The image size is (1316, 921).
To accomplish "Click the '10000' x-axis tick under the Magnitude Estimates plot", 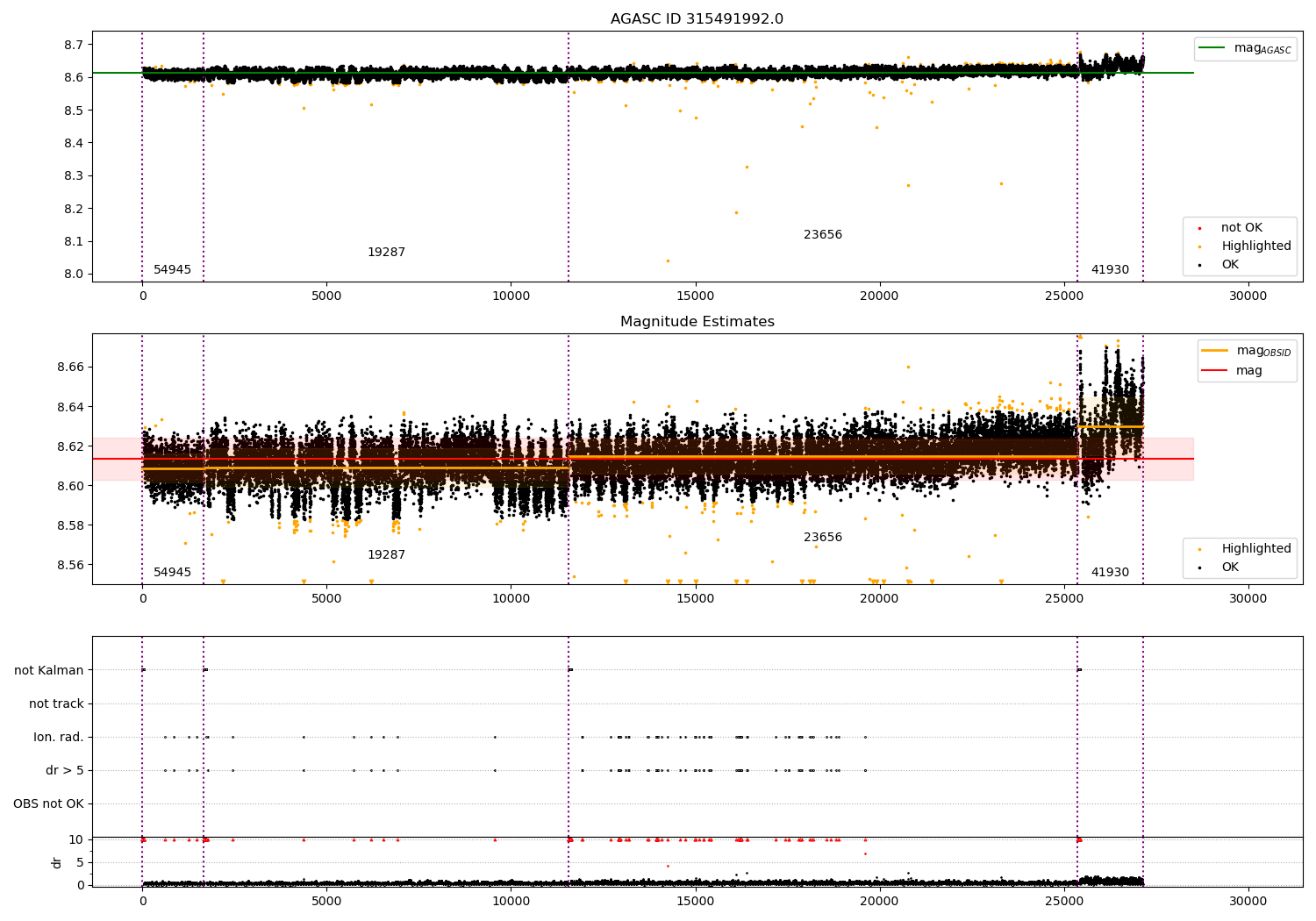I will (511, 599).
